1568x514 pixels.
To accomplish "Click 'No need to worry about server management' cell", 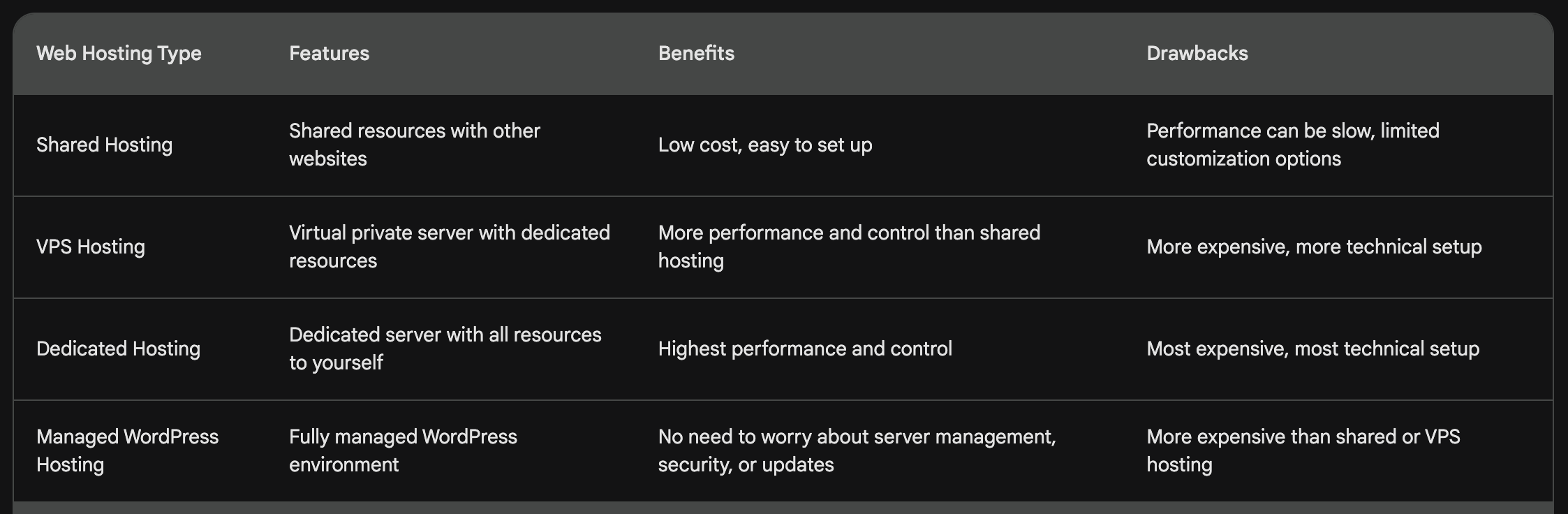I will (x=857, y=451).
